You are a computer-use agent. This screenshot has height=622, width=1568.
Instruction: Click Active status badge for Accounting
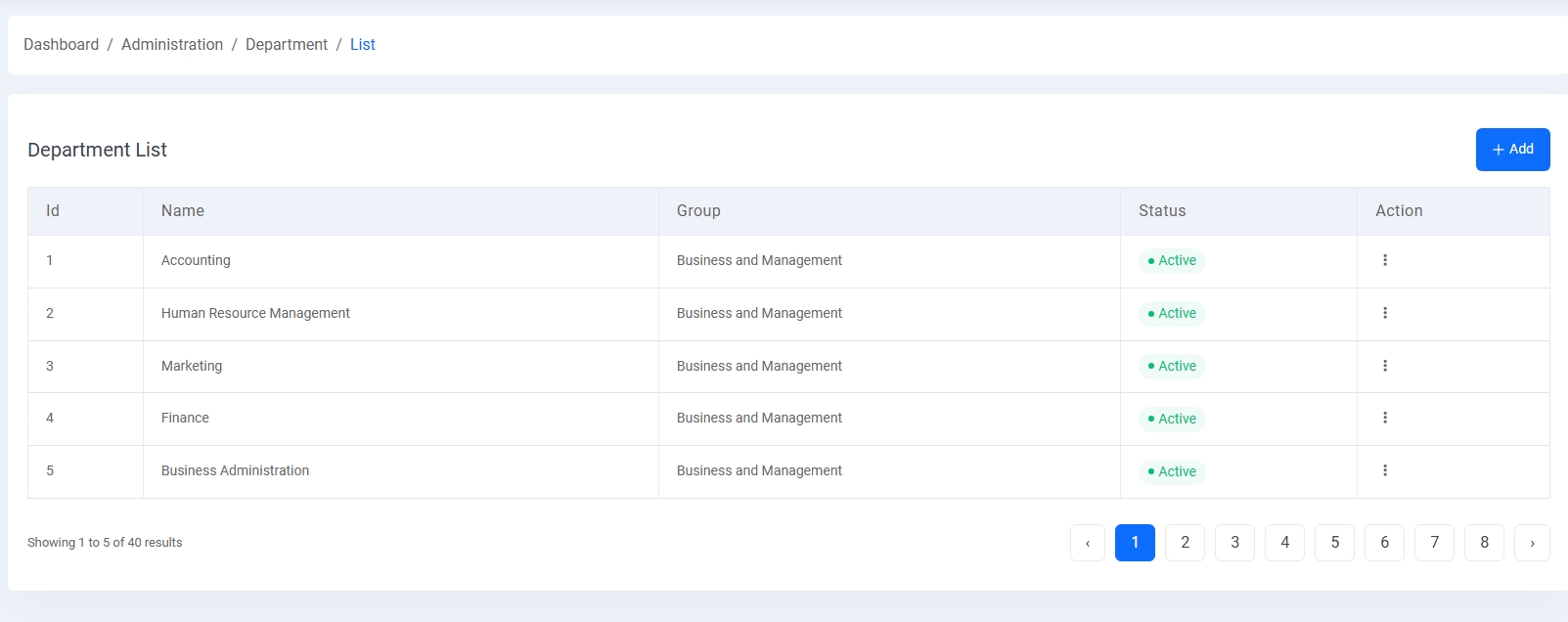tap(1172, 261)
